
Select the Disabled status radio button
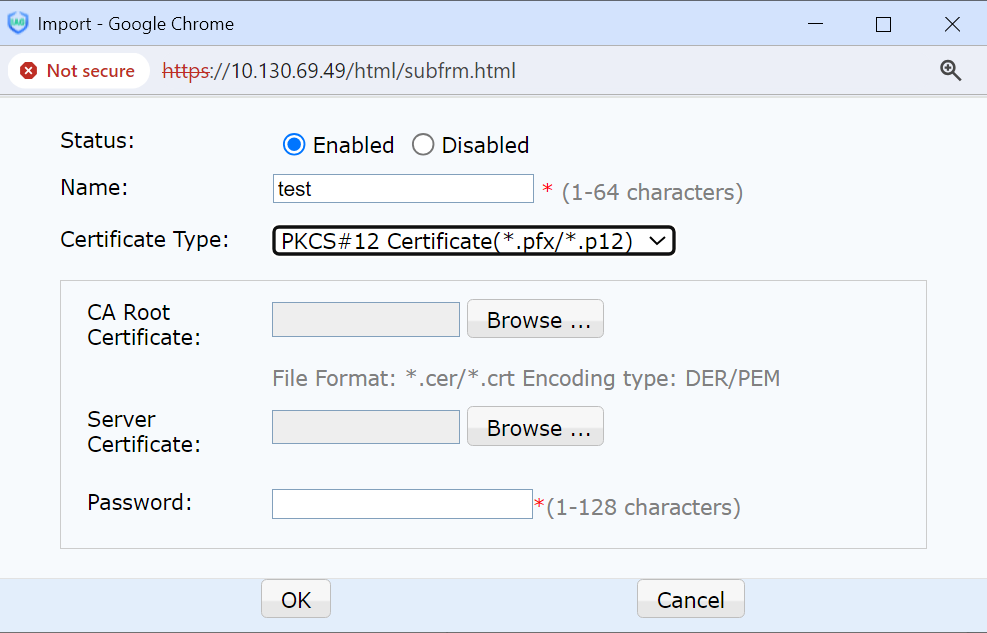tap(423, 145)
